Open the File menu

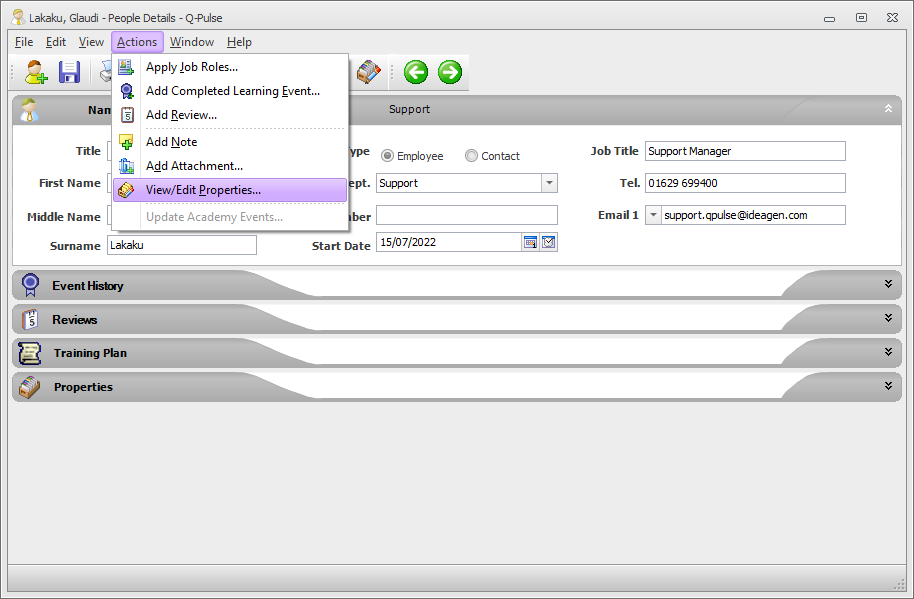[24, 42]
